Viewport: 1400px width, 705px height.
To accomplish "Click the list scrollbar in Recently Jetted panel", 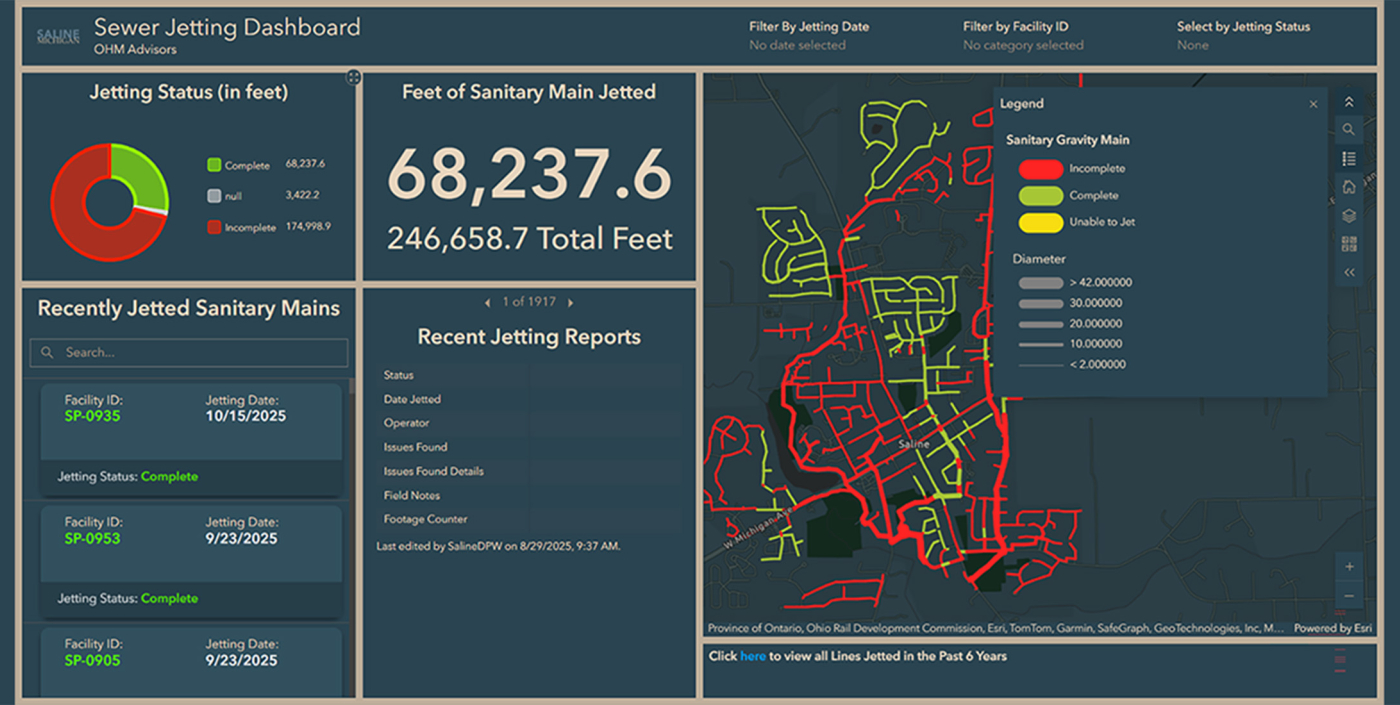I will click(352, 386).
